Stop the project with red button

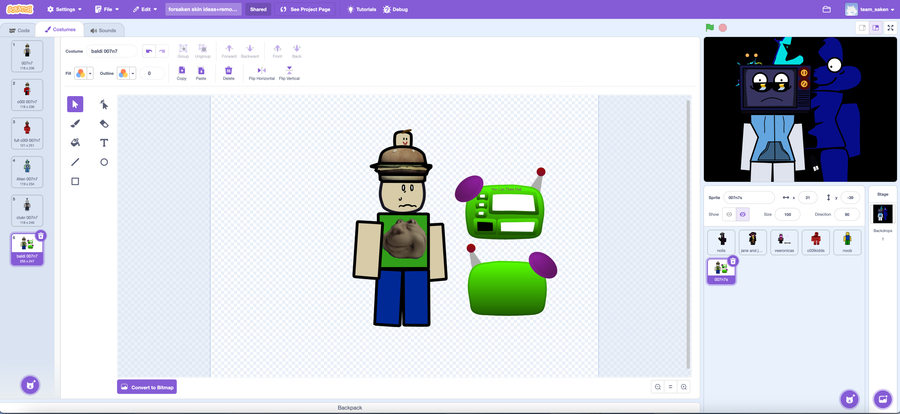[723, 28]
